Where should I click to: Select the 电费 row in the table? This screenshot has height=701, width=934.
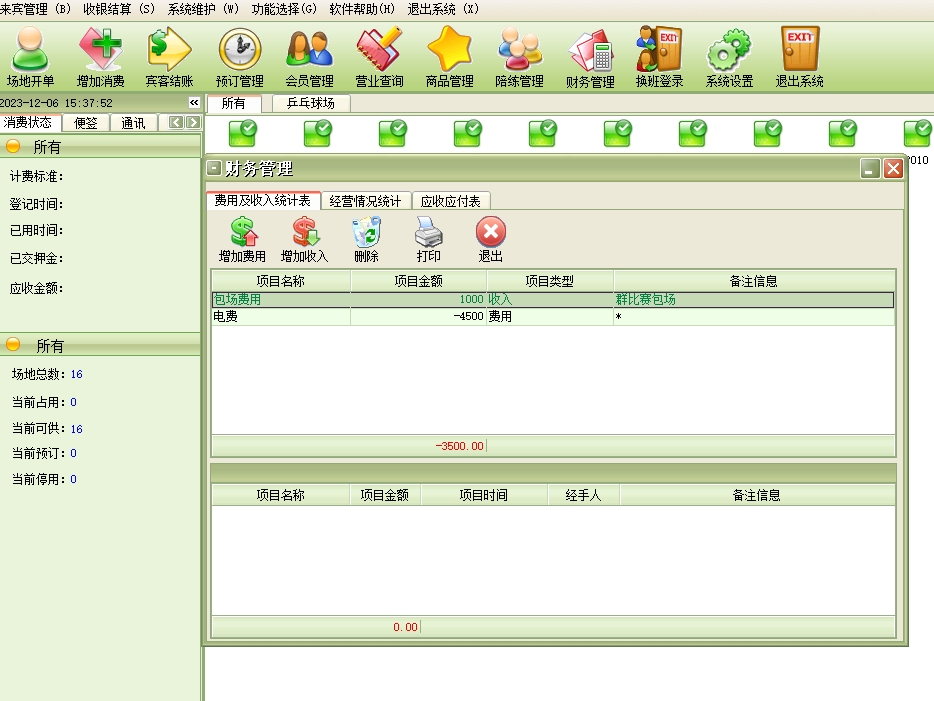click(280, 316)
